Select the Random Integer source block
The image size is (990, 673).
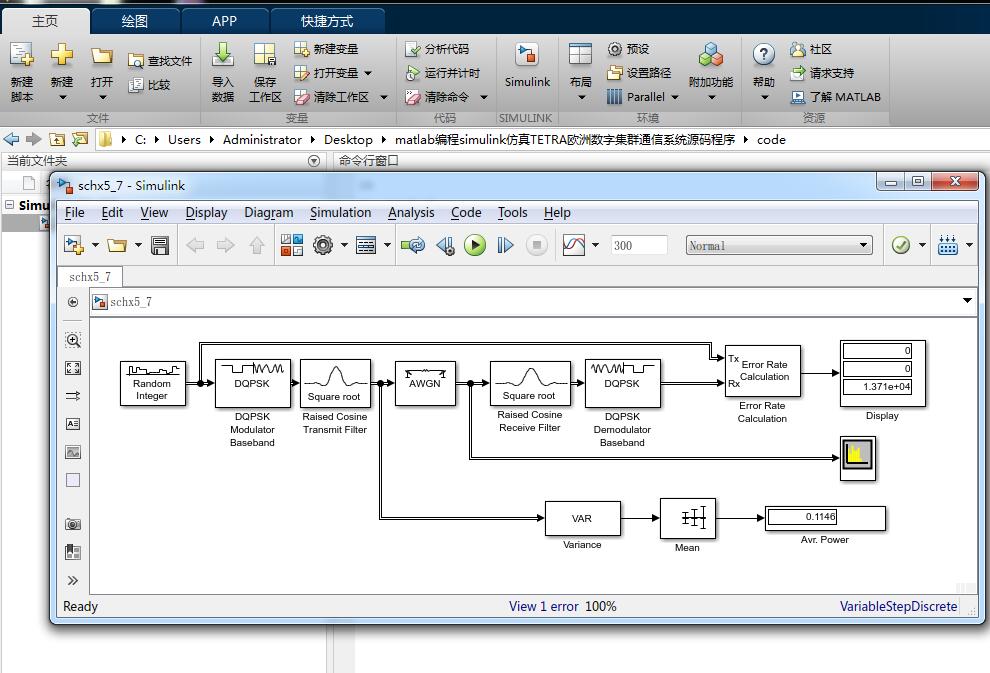152,383
